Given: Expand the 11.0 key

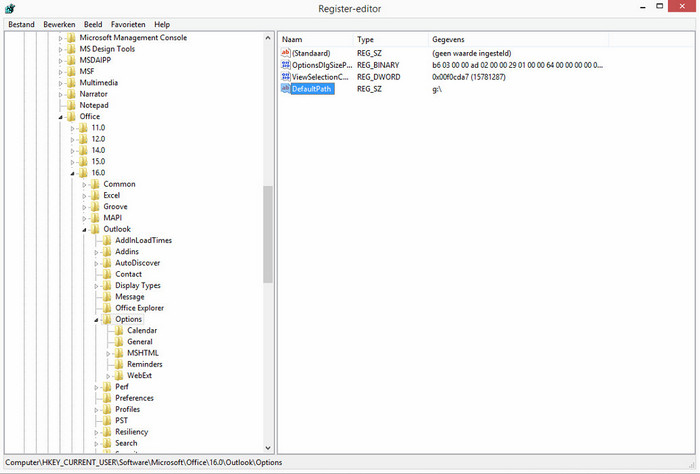Looking at the screenshot, I should pyautogui.click(x=72, y=128).
